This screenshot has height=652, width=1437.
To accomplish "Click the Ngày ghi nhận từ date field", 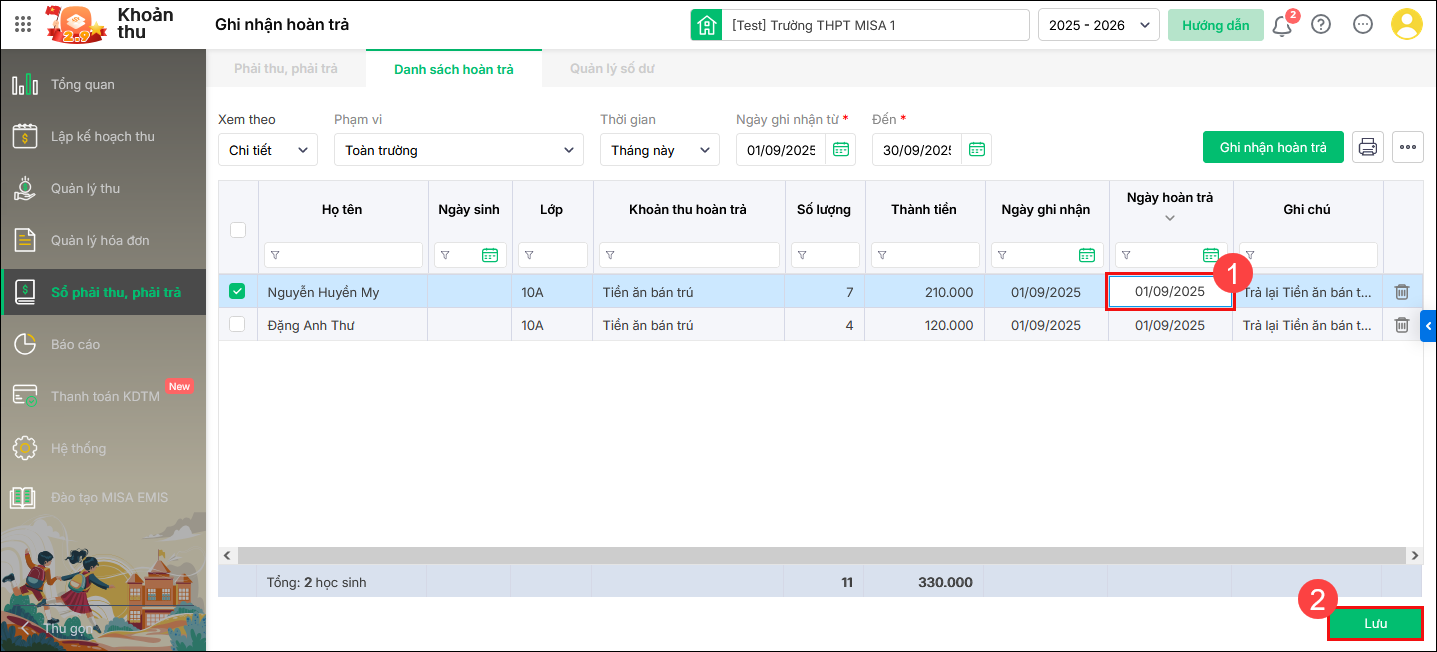I will point(781,150).
